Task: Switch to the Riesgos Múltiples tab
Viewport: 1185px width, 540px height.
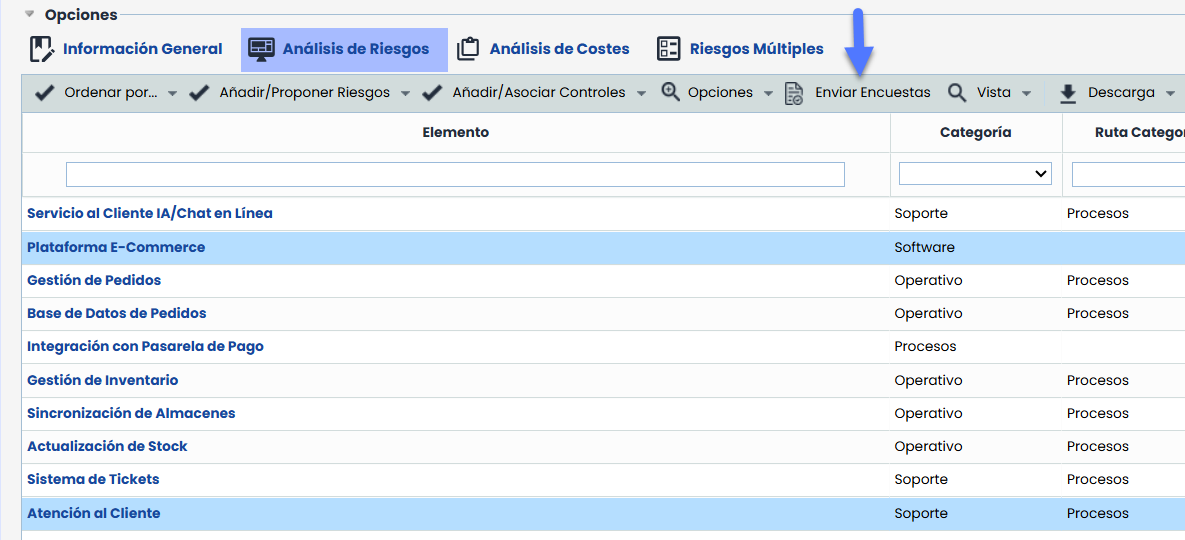Action: [x=756, y=49]
